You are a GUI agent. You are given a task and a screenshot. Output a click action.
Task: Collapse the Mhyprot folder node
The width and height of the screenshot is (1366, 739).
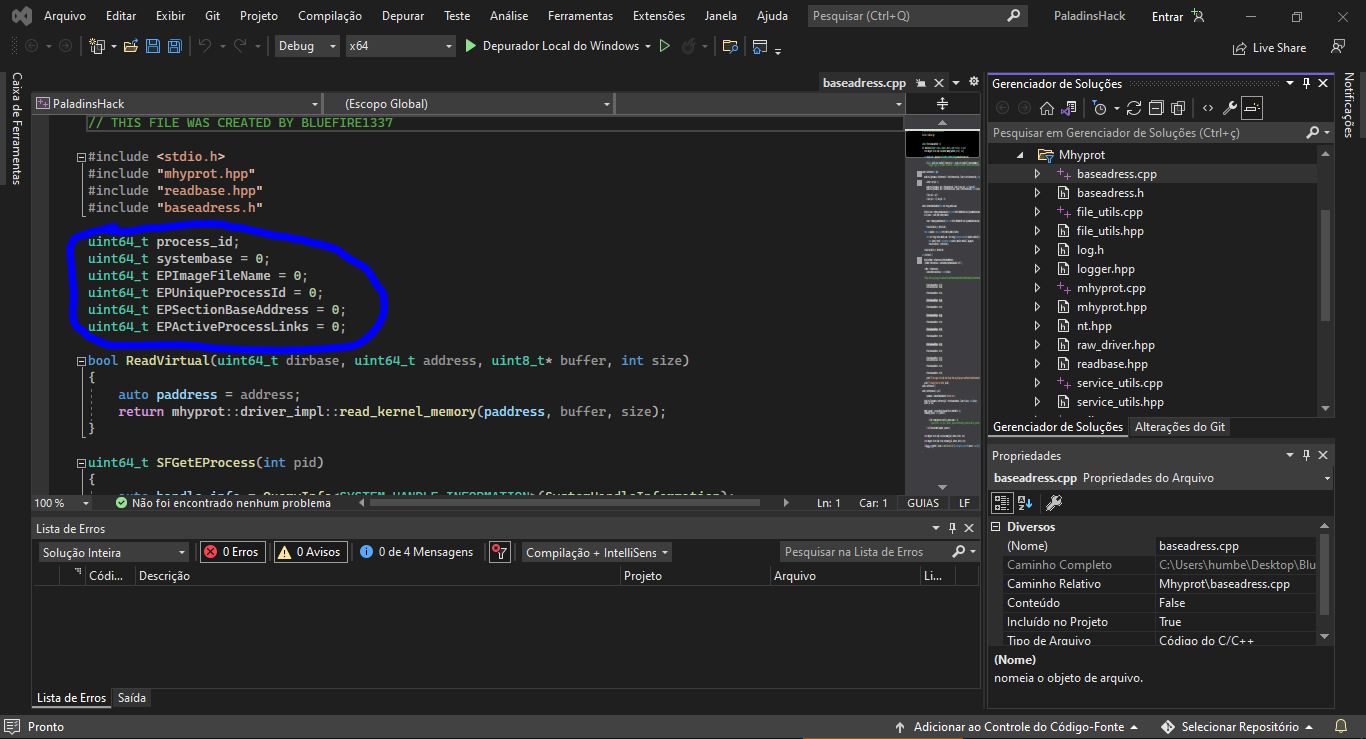1021,155
